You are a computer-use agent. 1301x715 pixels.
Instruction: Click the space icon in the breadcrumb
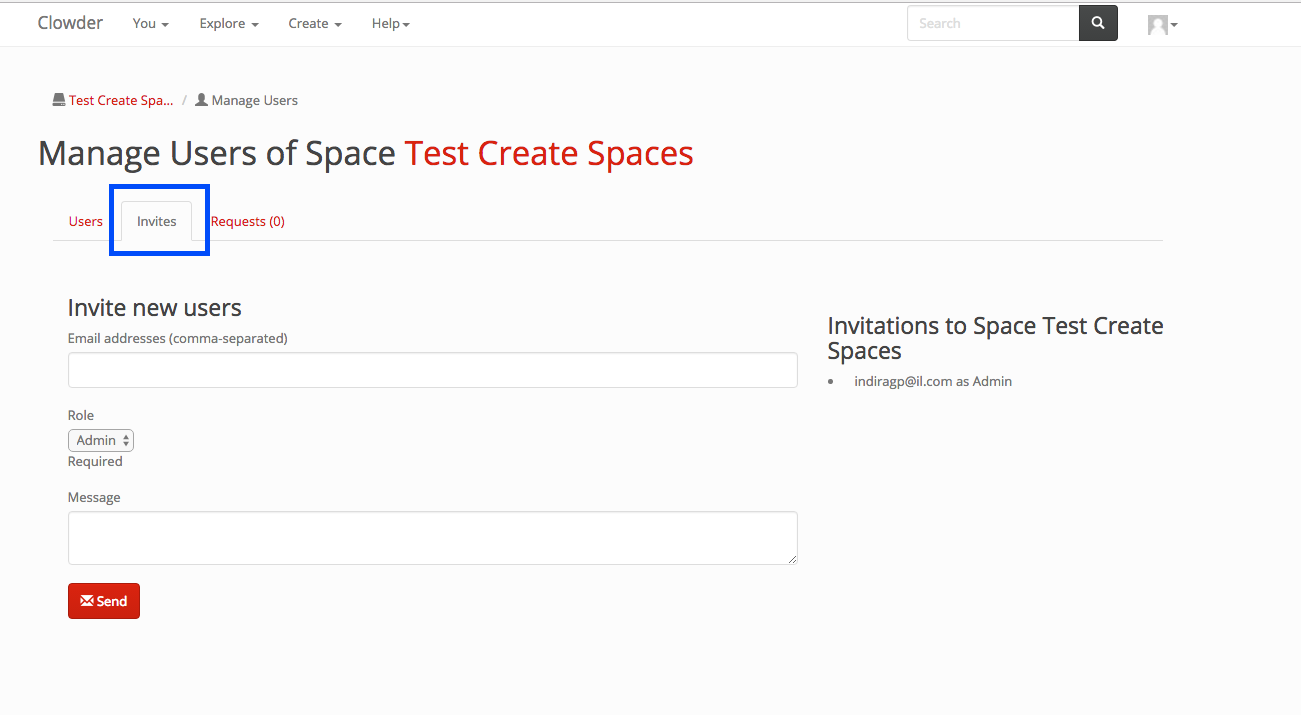point(59,100)
